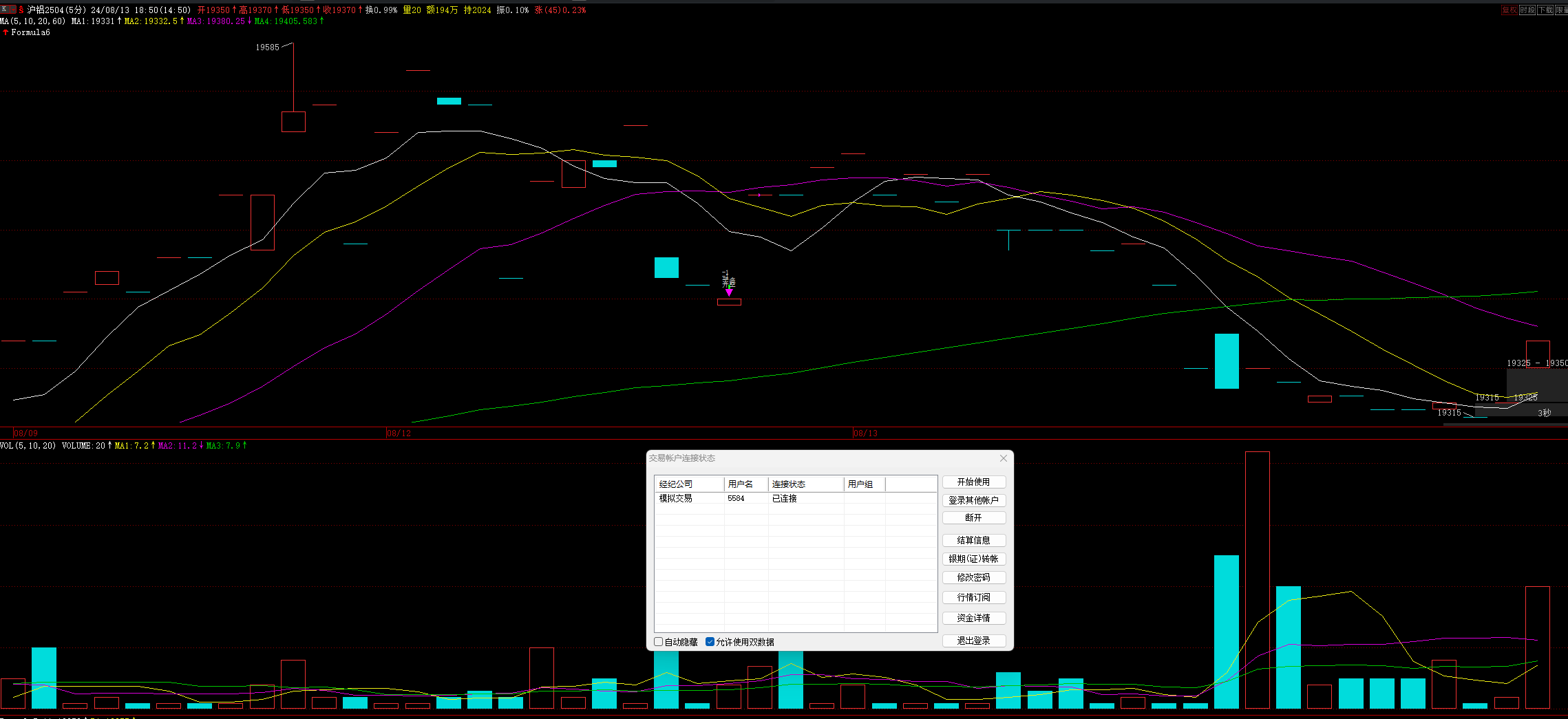Image resolution: width=1568 pixels, height=719 pixels.
Task: Click the 时段 button at top right
Action: 1527,10
